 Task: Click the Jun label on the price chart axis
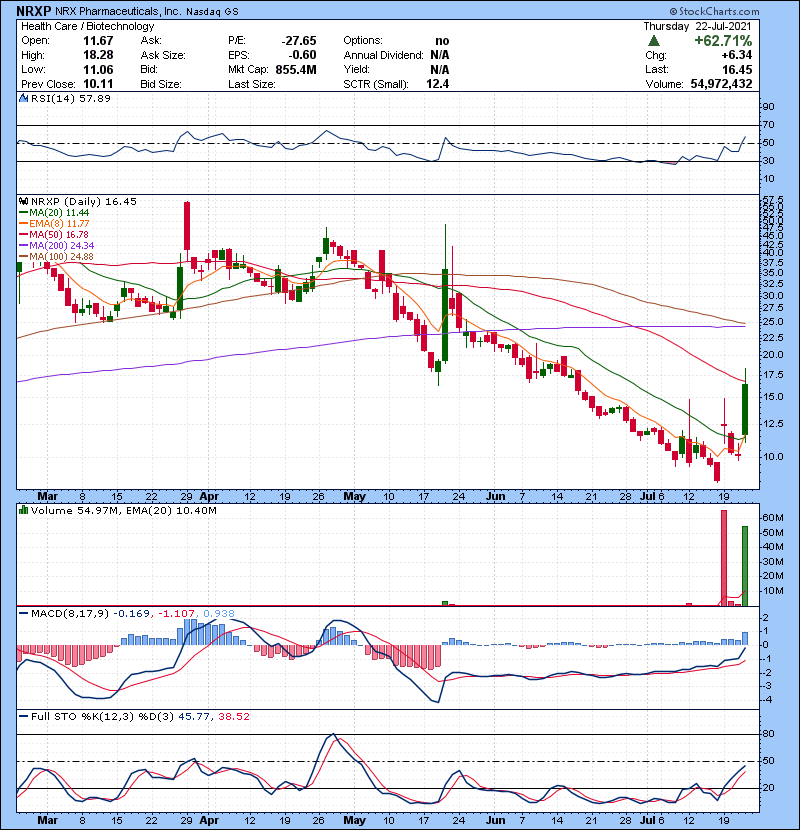pyautogui.click(x=496, y=497)
